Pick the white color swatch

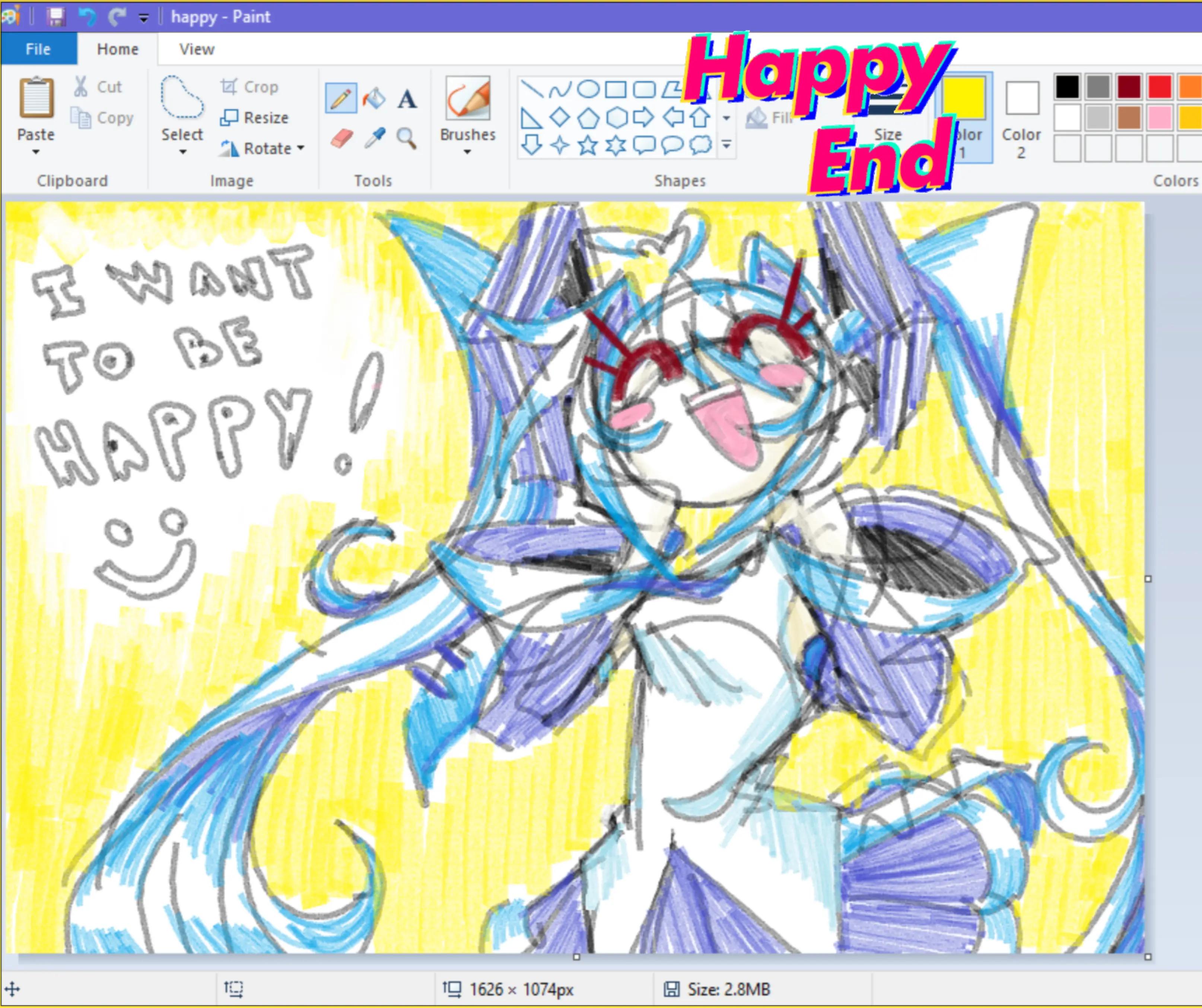pos(1068,118)
